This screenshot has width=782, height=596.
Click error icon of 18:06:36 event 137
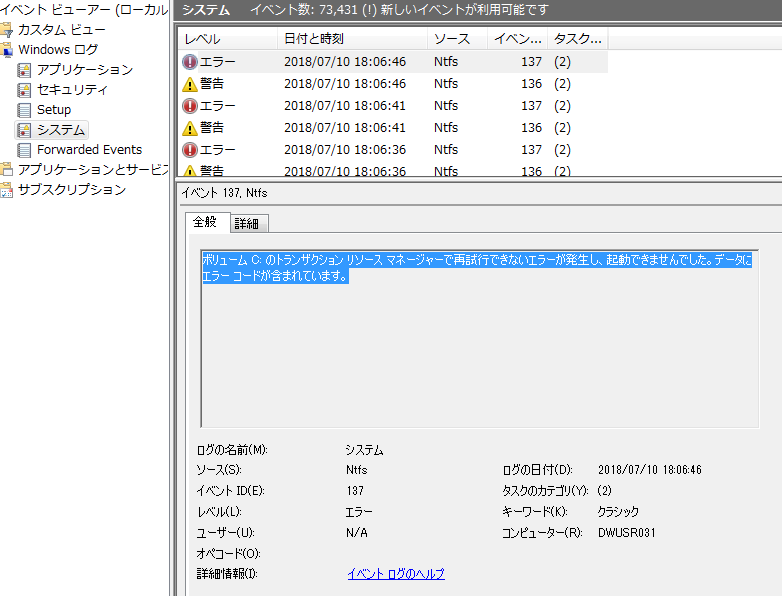(x=190, y=150)
